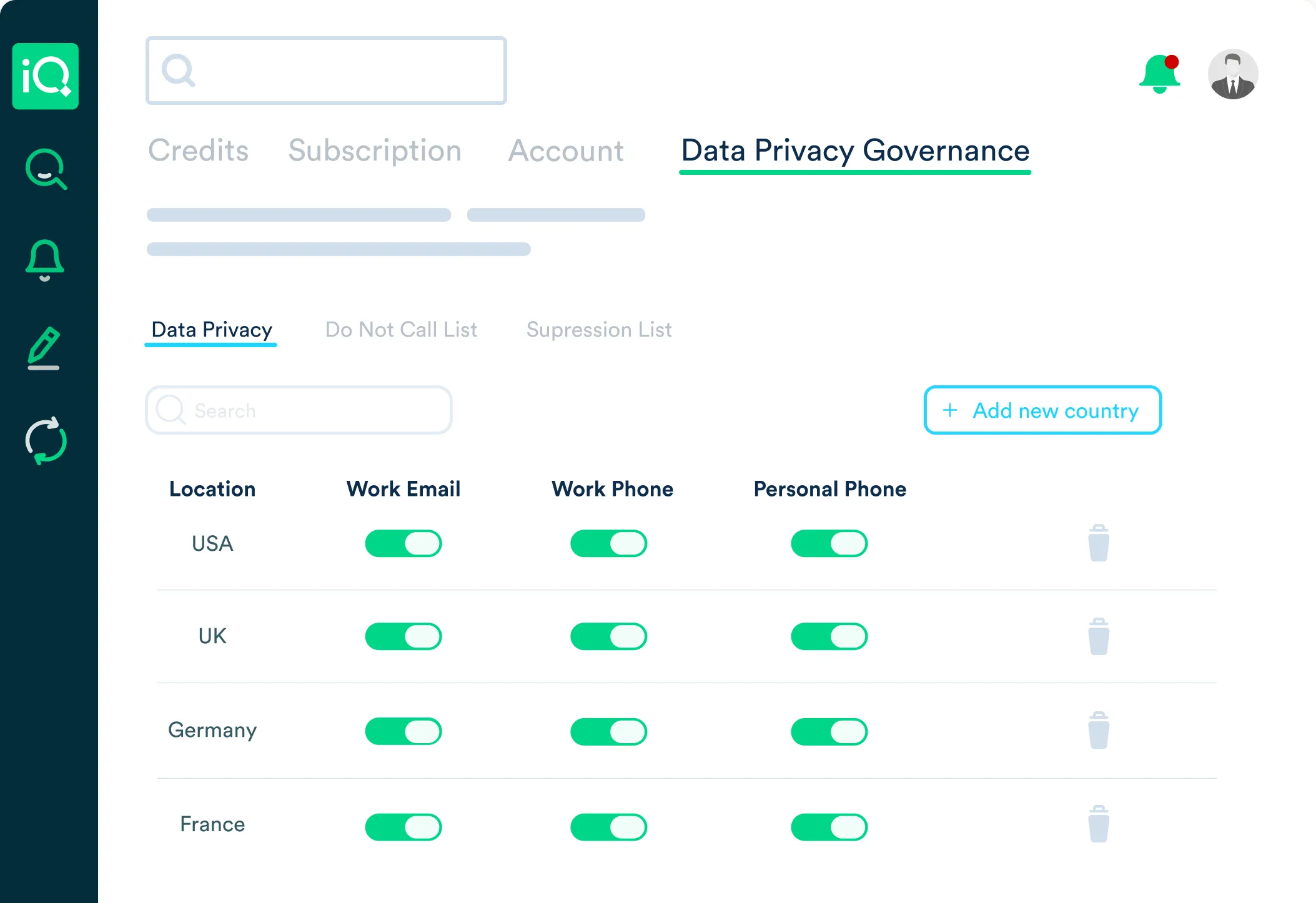Switch to the Subscription tab

pyautogui.click(x=375, y=150)
